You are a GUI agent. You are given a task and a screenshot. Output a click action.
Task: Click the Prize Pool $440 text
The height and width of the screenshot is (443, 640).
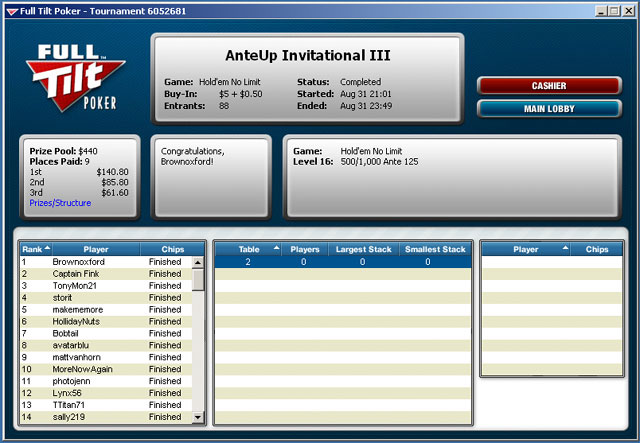tap(63, 151)
